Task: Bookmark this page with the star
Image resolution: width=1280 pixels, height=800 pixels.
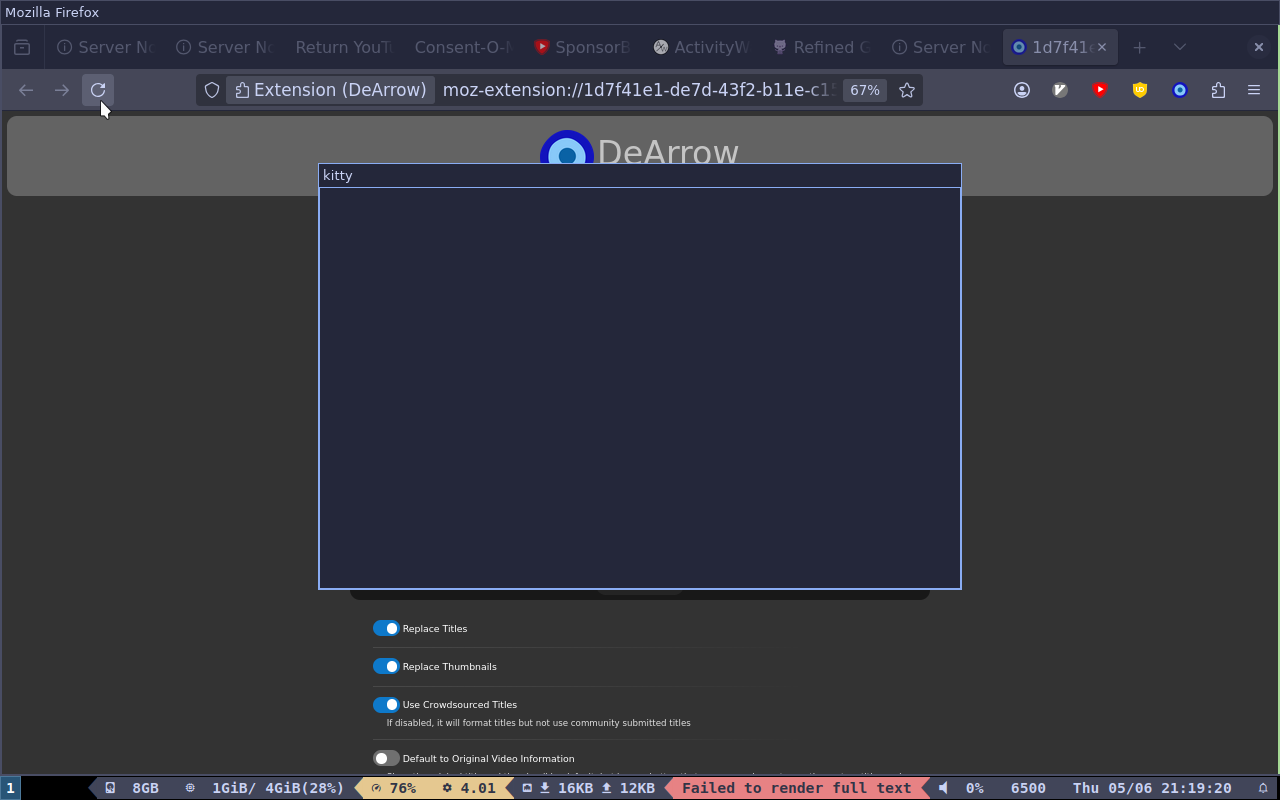Action: (907, 90)
